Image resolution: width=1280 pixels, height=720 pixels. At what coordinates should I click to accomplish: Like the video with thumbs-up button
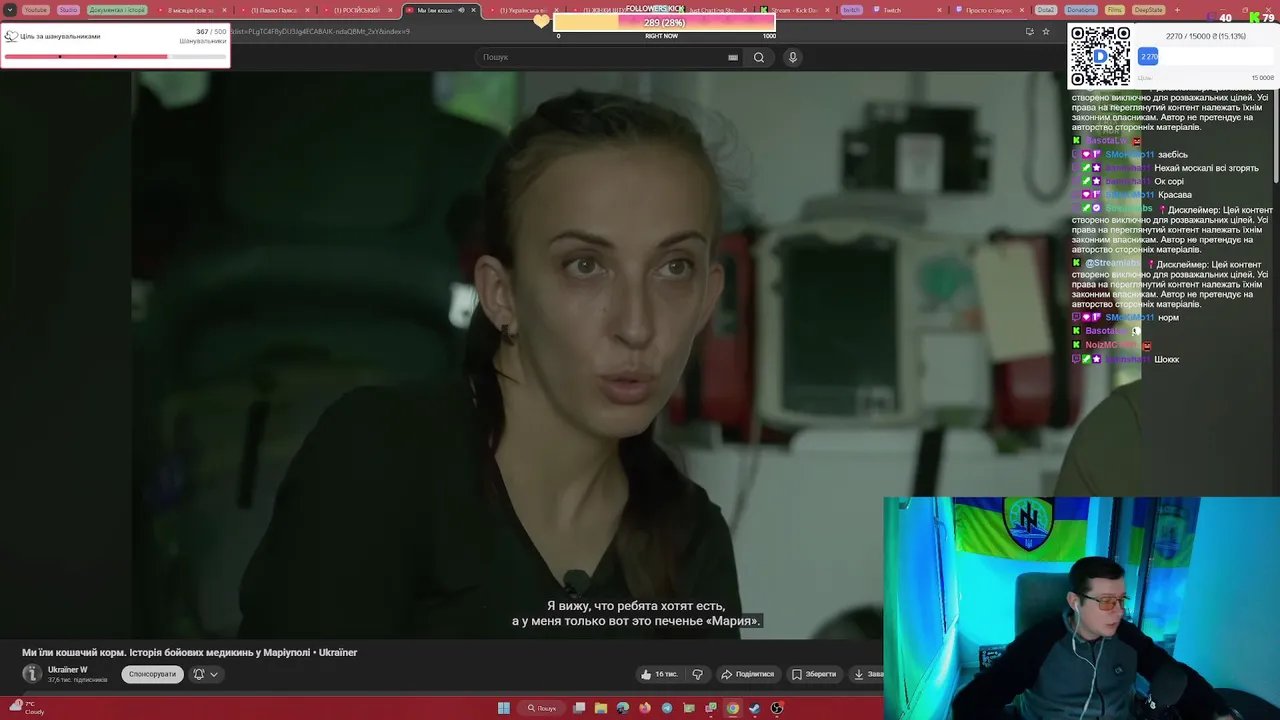pos(660,674)
